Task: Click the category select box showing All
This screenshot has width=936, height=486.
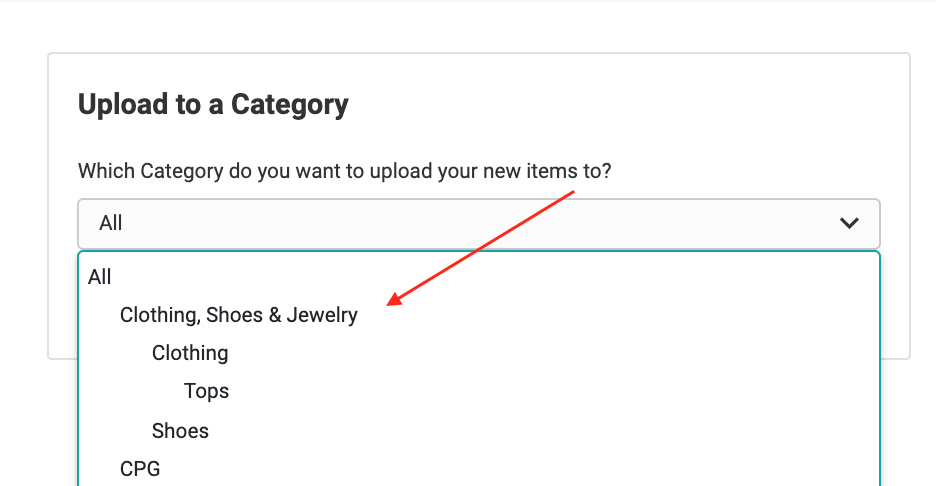Action: click(478, 223)
